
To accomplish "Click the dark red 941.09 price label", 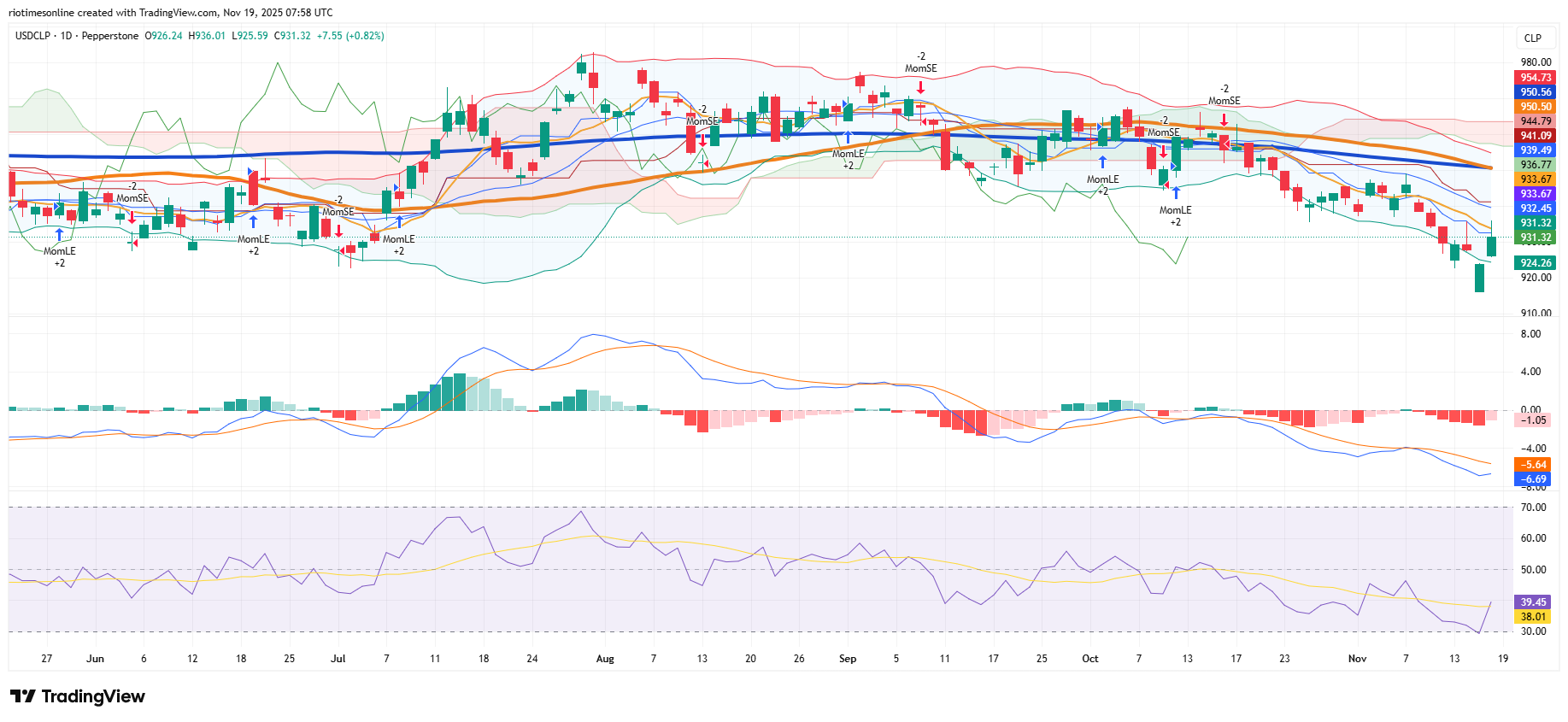I will (1536, 136).
